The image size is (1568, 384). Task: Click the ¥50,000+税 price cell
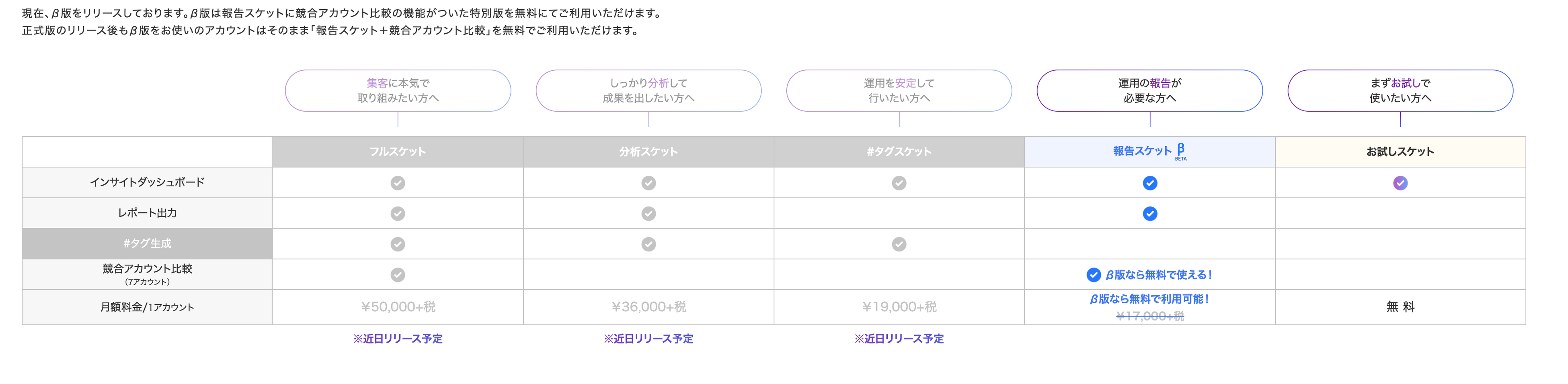point(398,307)
